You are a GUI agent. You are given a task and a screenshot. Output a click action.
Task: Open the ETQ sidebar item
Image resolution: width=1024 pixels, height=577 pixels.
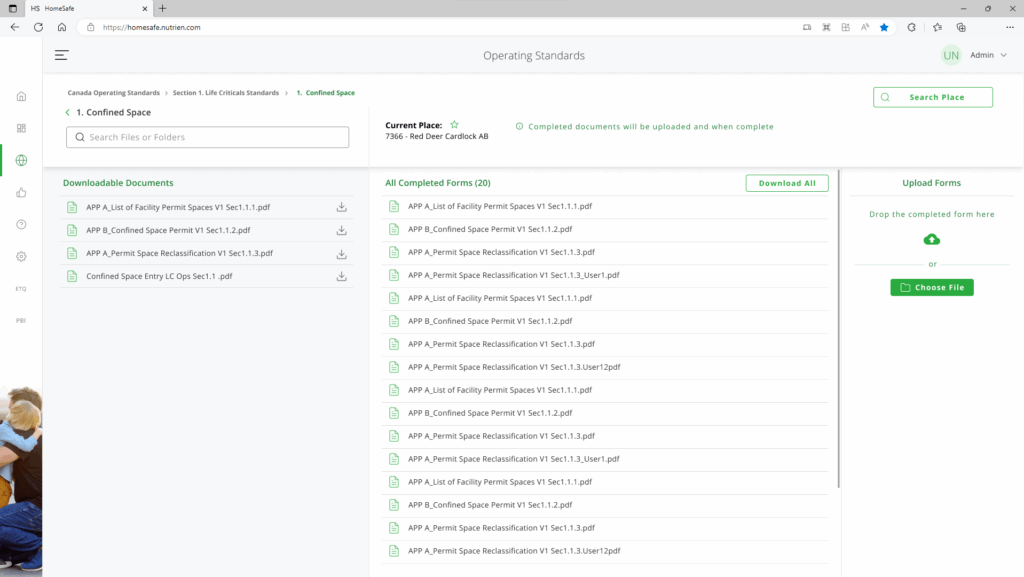tap(21, 289)
